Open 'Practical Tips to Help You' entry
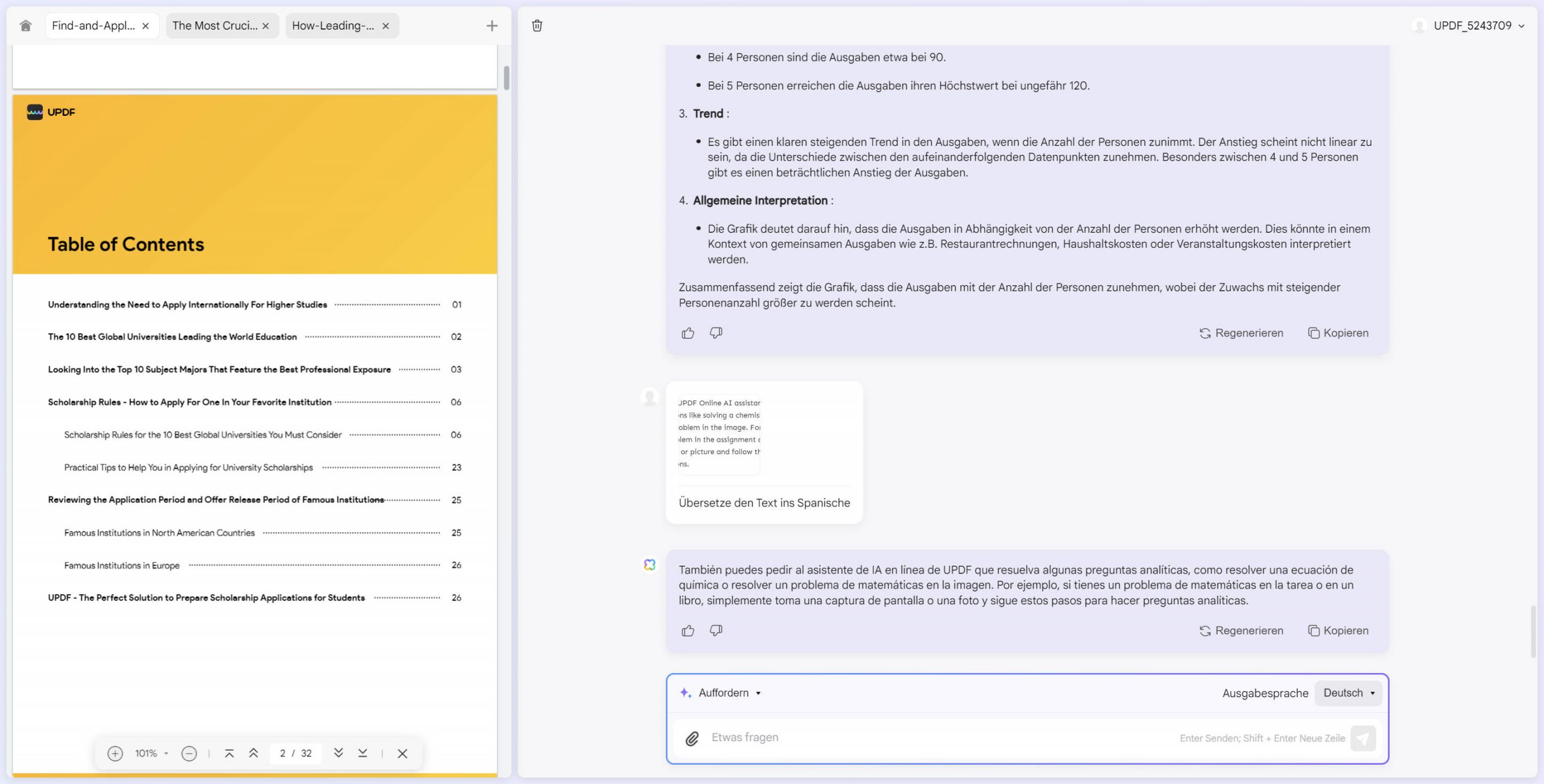This screenshot has height=784, width=1544. [x=263, y=467]
